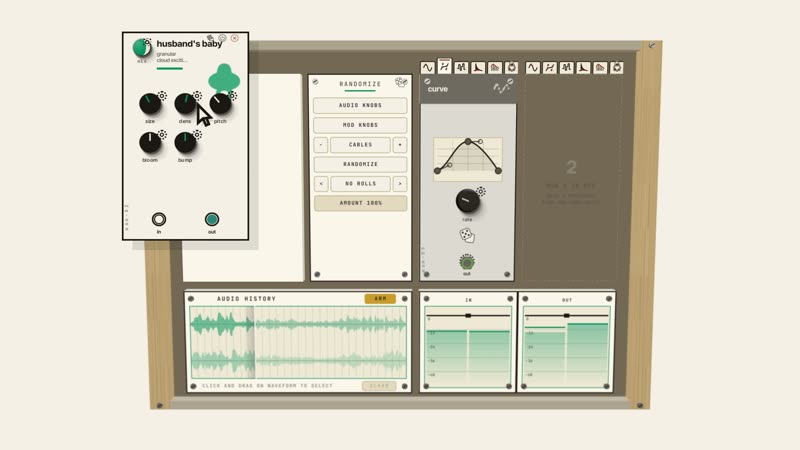
Task: Click the husband's baby module title
Action: pyautogui.click(x=189, y=44)
